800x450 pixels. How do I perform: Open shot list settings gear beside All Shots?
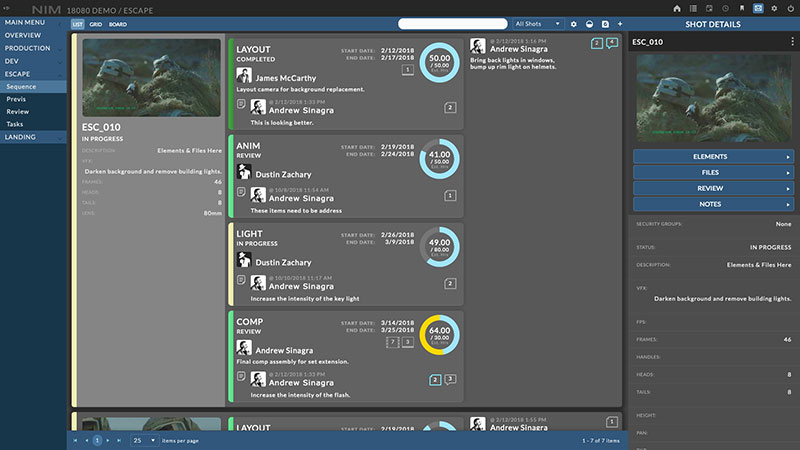click(573, 24)
